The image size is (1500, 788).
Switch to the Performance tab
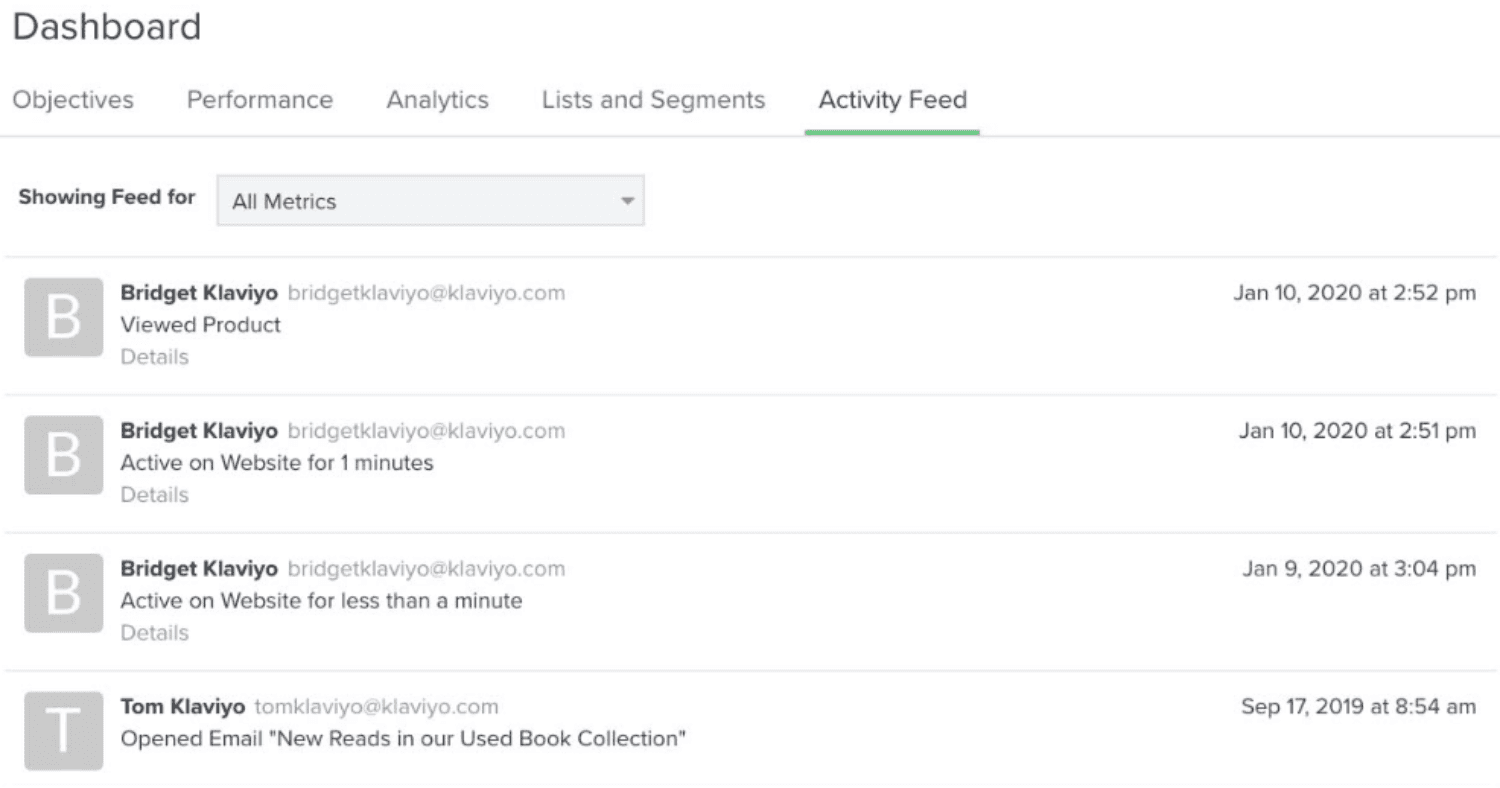[x=260, y=100]
